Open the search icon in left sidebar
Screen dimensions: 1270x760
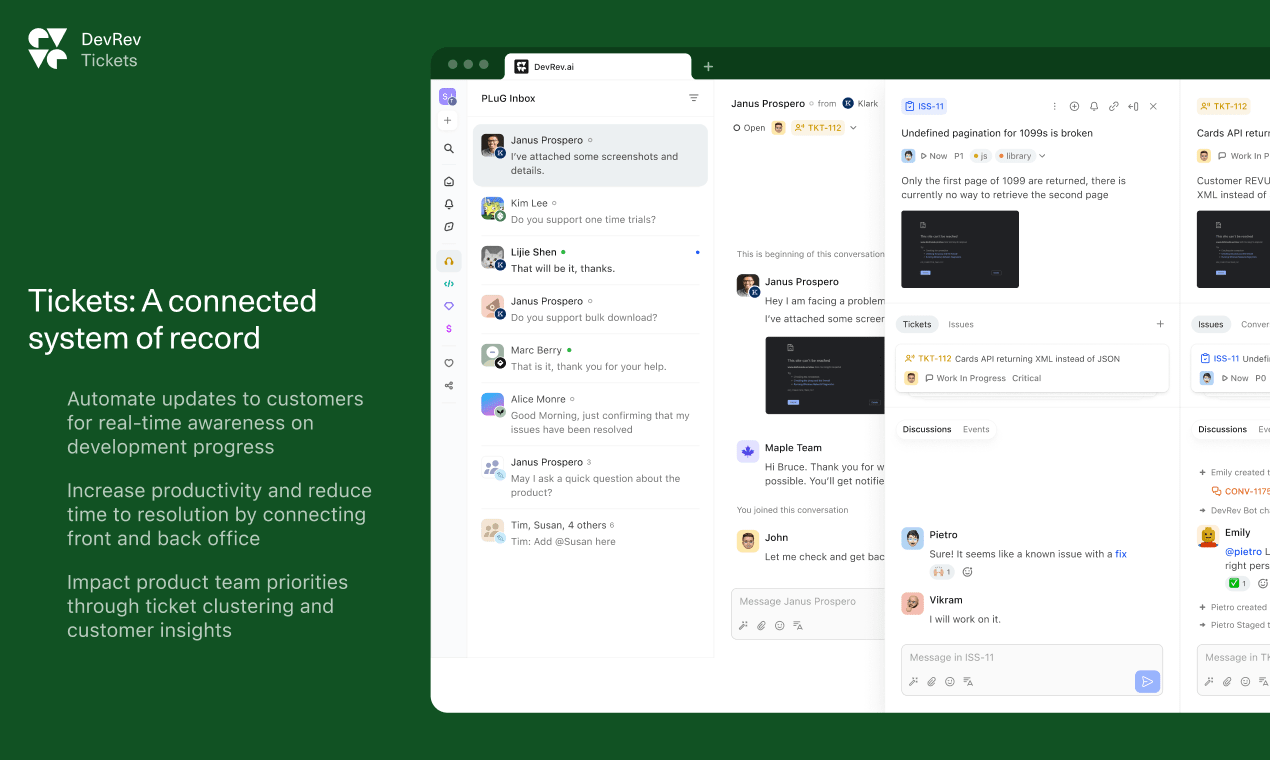click(x=449, y=148)
